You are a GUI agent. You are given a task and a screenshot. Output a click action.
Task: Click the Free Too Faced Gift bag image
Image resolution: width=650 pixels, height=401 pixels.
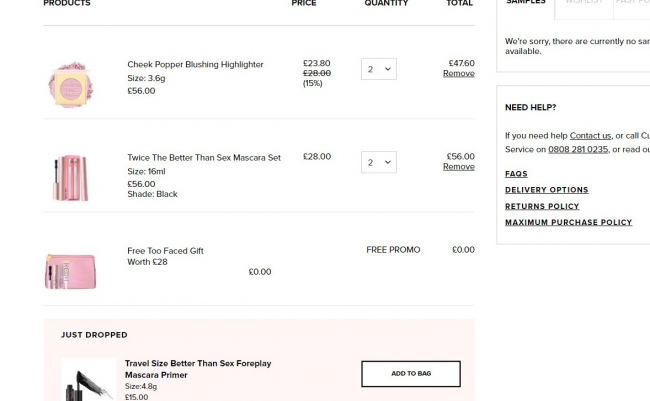pyautogui.click(x=70, y=272)
